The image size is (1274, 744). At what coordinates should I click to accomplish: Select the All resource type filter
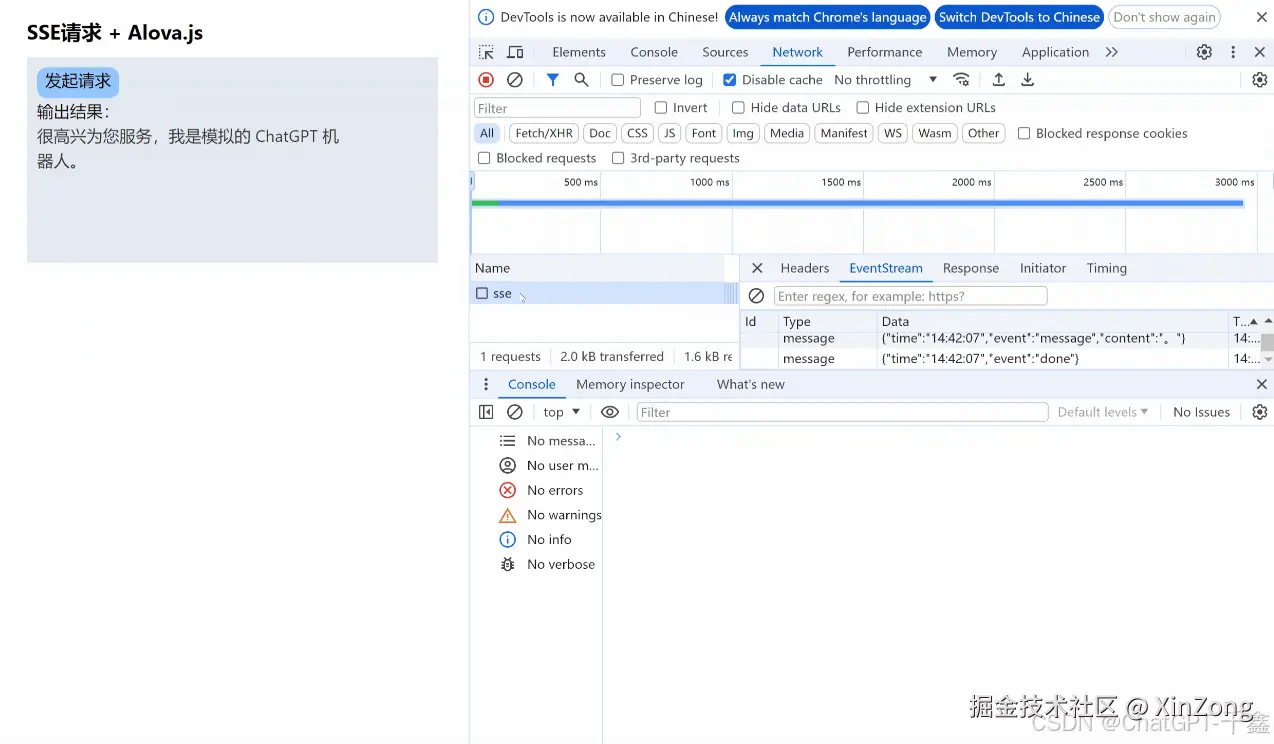pos(487,133)
